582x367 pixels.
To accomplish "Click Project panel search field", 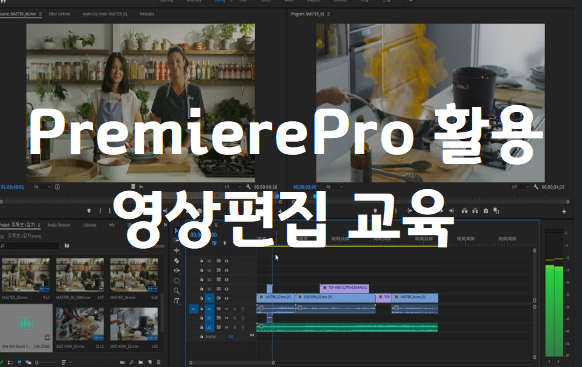I will pyautogui.click(x=31, y=246).
